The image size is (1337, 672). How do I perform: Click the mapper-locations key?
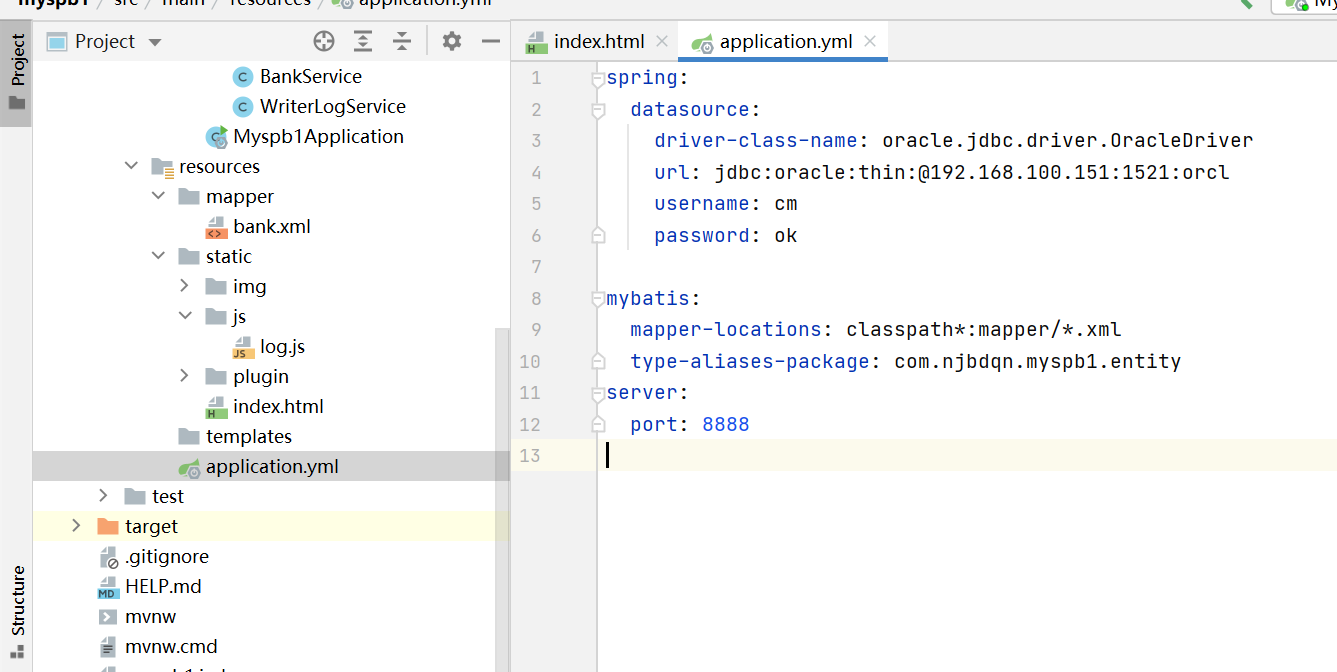tap(726, 329)
